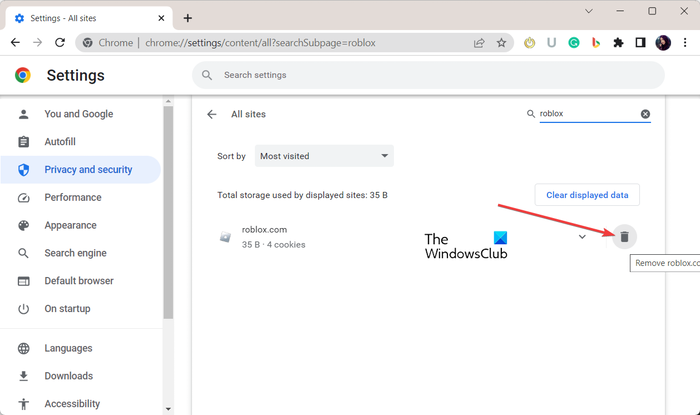Open Default browser settings
The image size is (700, 415).
[79, 281]
